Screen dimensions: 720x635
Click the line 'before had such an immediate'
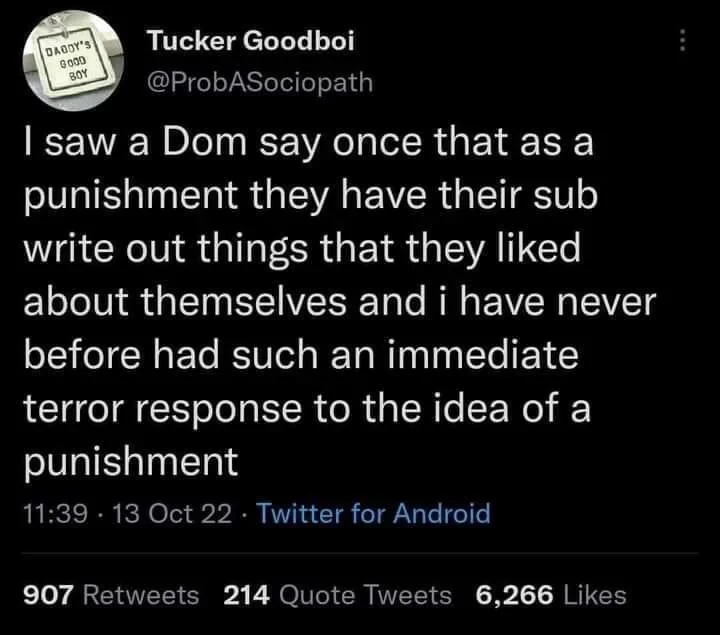tap(301, 355)
